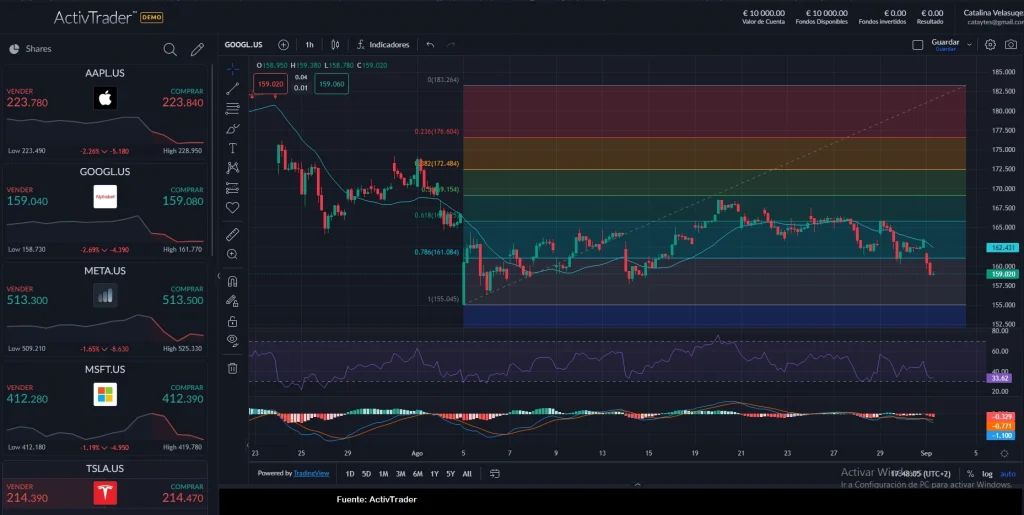Select the 0.236 Fibonacci level line
This screenshot has width=1024, height=515.
[x=714, y=137]
